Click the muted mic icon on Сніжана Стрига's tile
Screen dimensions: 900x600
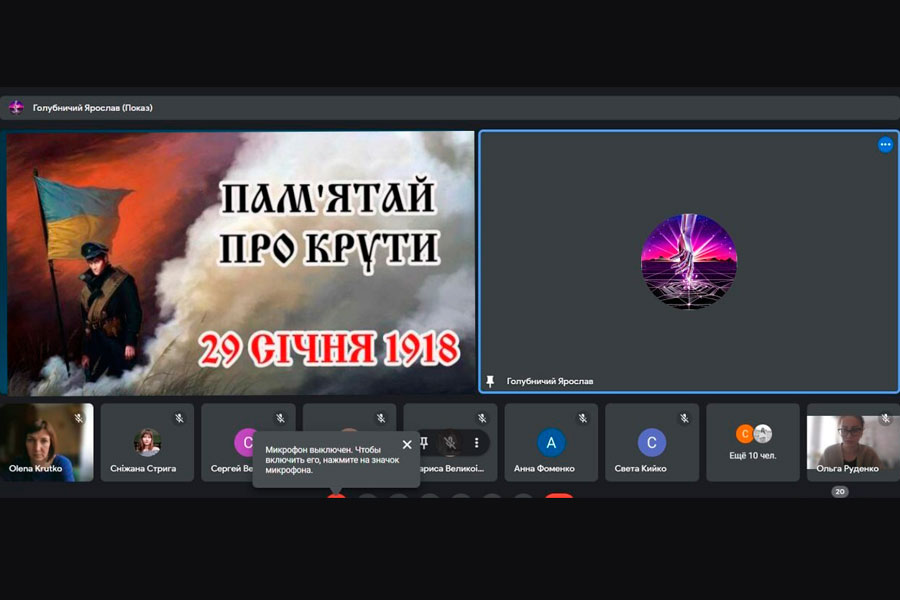(180, 419)
